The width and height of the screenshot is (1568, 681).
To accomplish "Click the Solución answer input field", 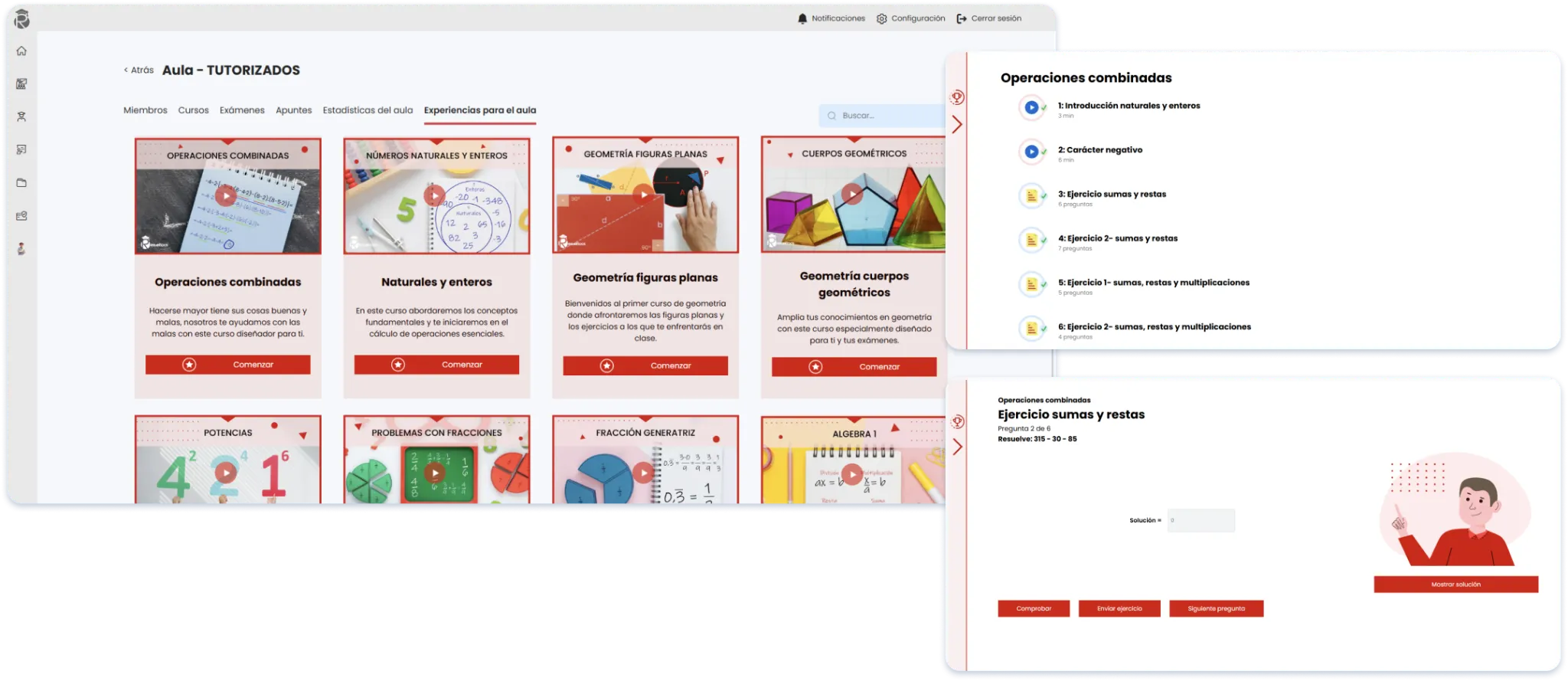I will pyautogui.click(x=1200, y=521).
